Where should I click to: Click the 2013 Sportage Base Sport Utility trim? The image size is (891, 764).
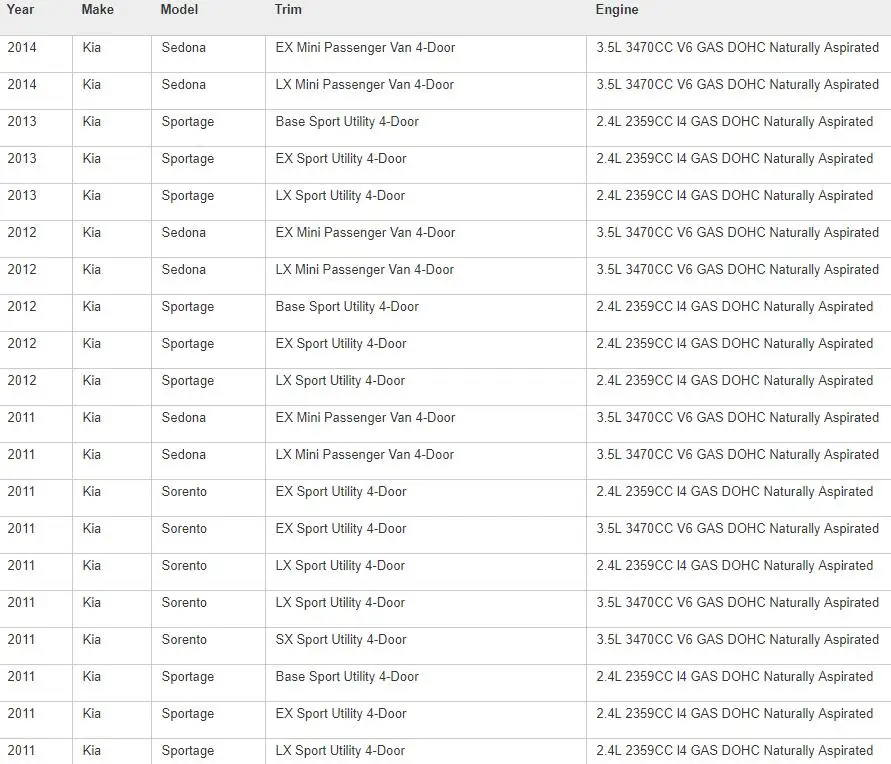(x=347, y=122)
